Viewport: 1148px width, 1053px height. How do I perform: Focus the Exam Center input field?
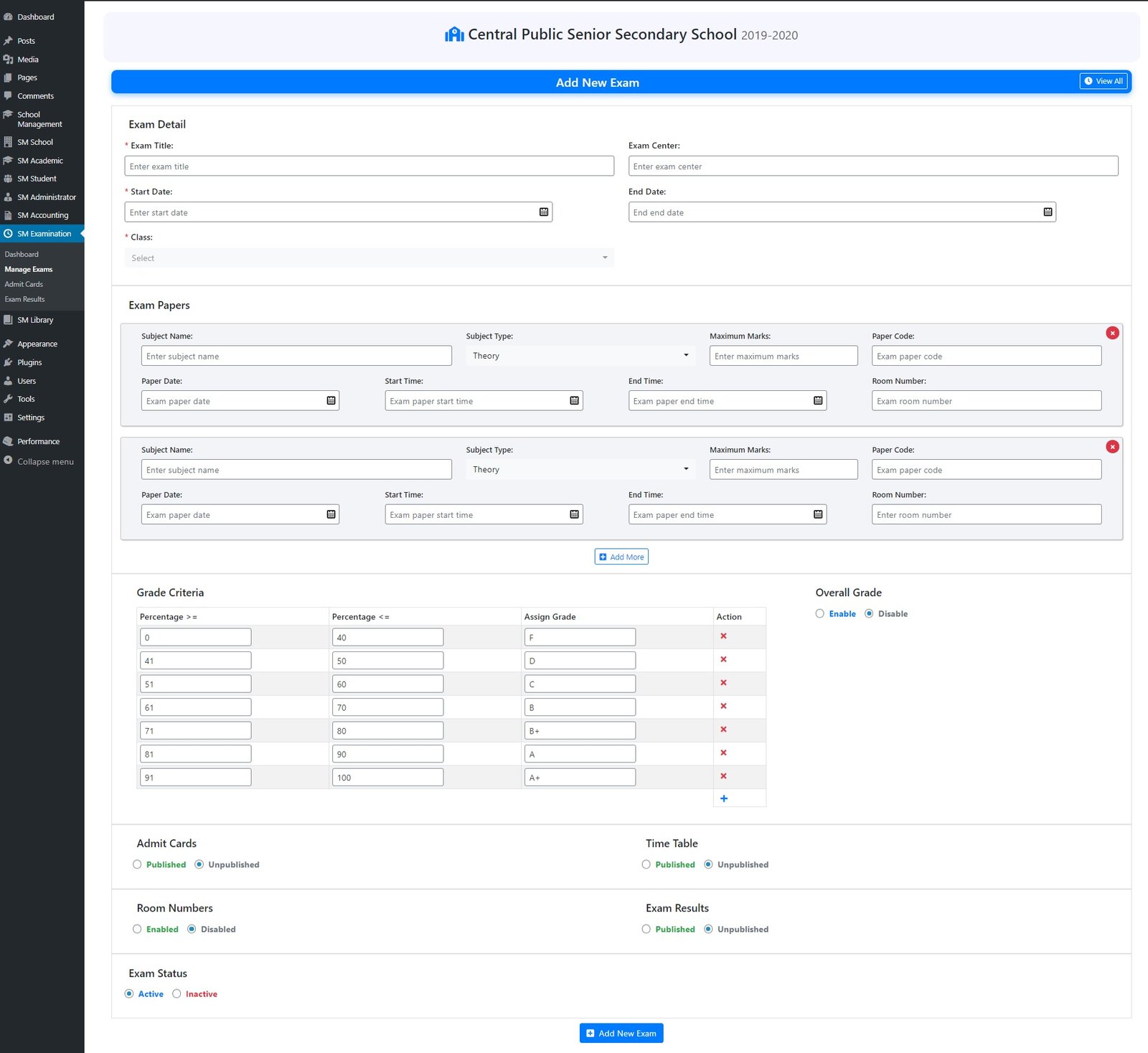[873, 166]
